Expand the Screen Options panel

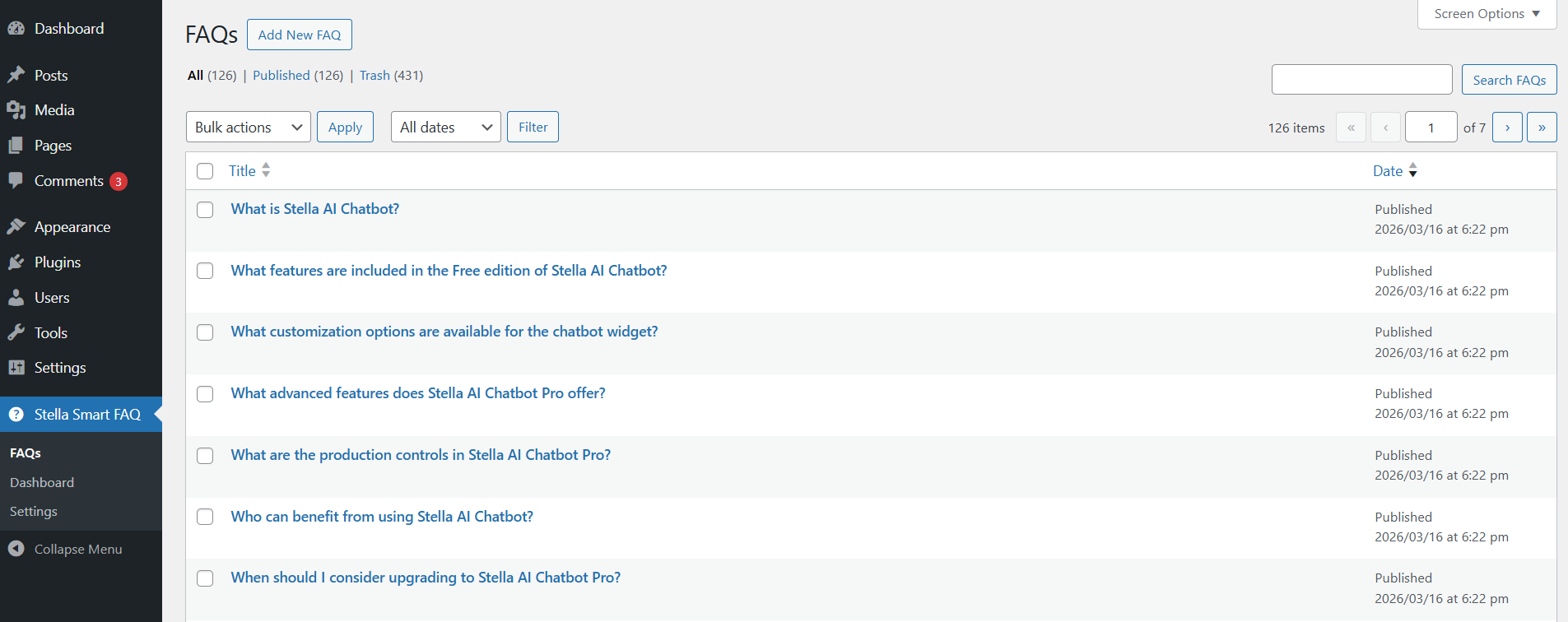pyautogui.click(x=1487, y=14)
